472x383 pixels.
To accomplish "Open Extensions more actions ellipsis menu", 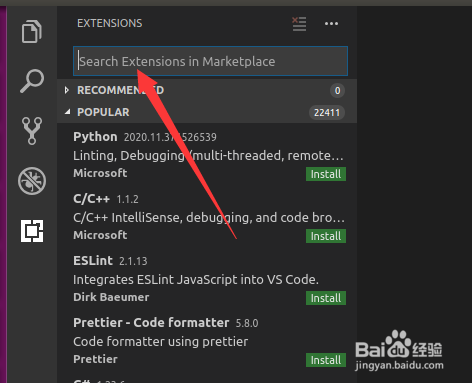I will pyautogui.click(x=331, y=24).
